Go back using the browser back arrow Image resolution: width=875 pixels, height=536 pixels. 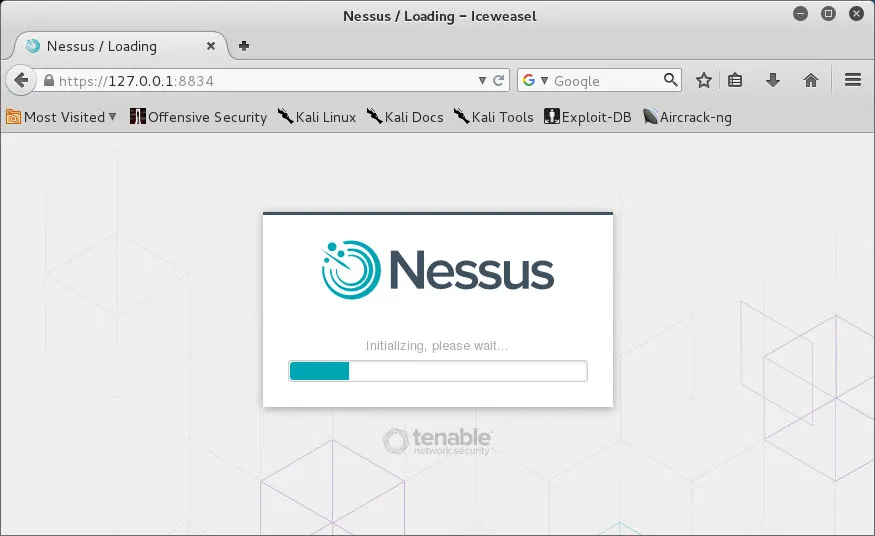21,80
